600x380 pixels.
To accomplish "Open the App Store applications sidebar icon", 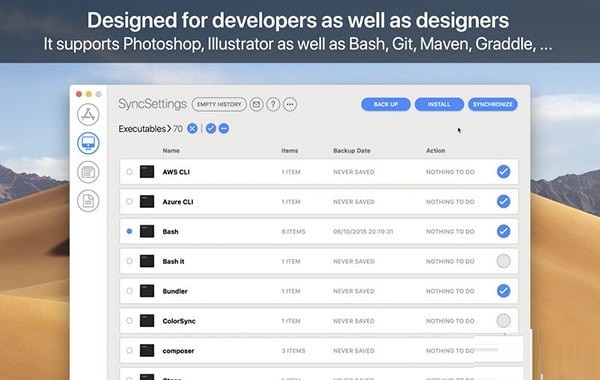I will pos(88,114).
